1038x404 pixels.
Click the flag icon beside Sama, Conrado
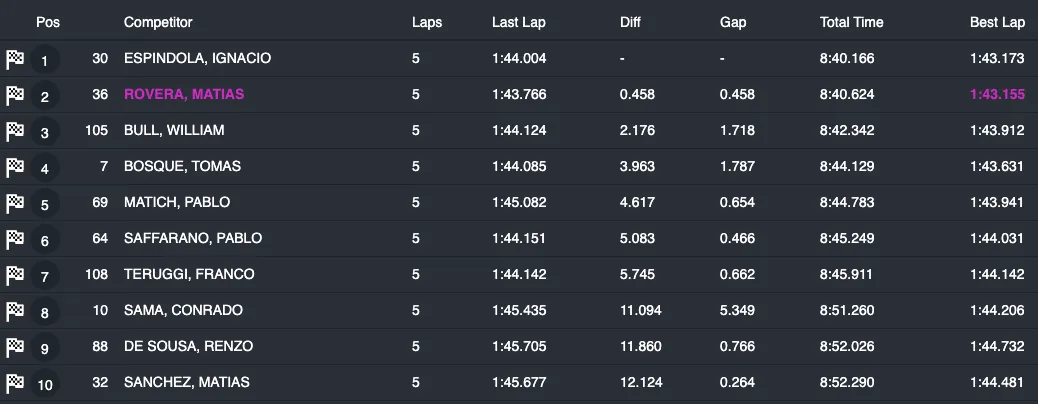pyautogui.click(x=15, y=311)
